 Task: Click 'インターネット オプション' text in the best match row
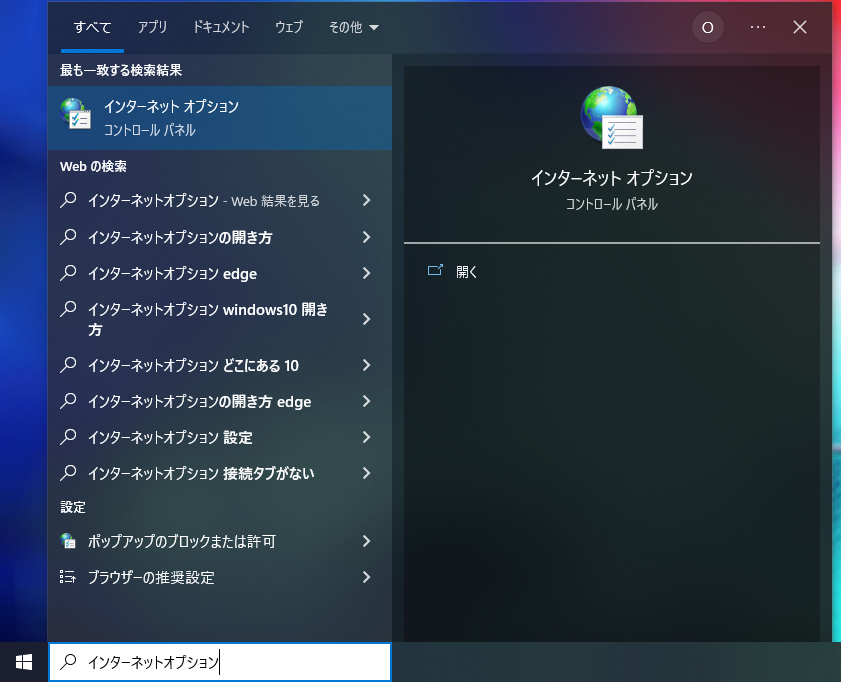pos(171,106)
